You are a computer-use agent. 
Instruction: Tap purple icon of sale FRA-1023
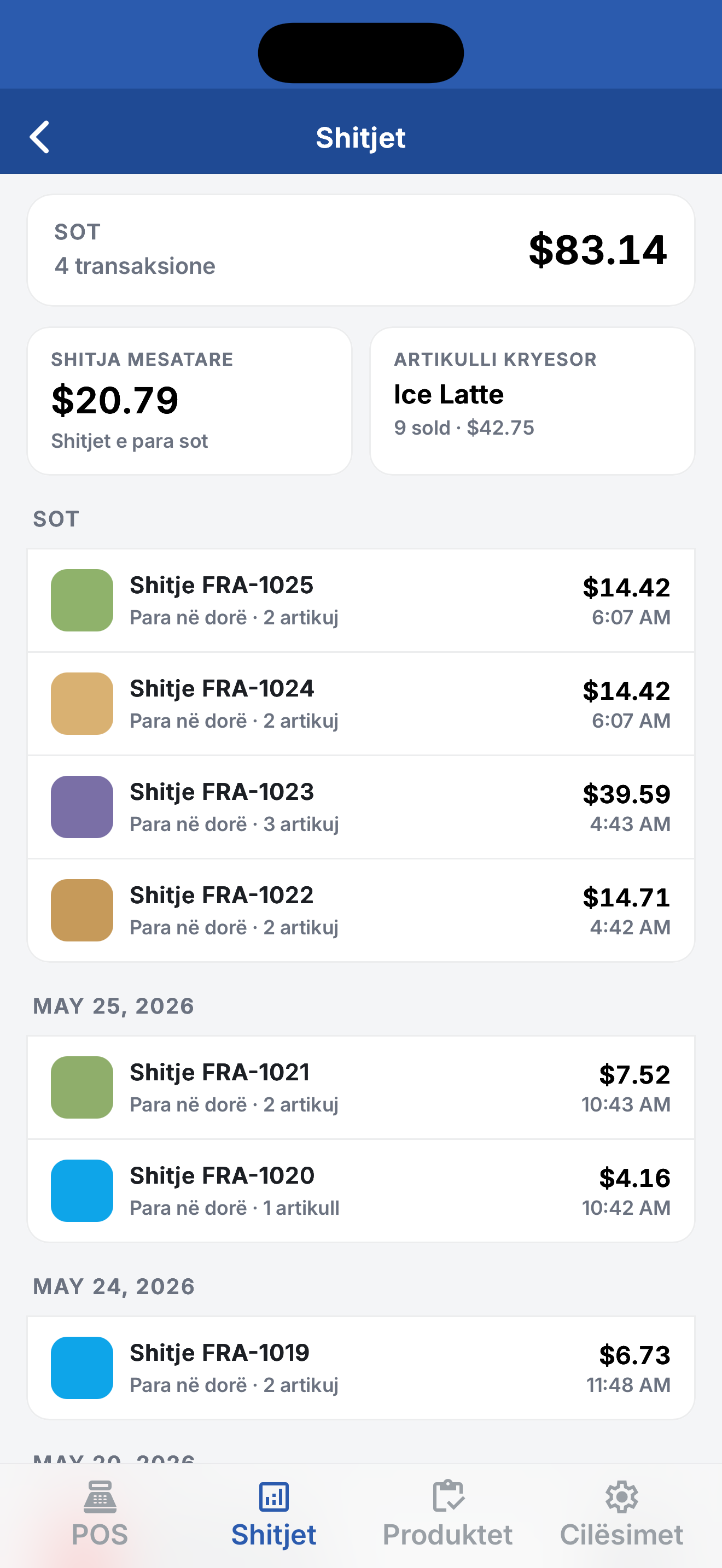(x=81, y=807)
